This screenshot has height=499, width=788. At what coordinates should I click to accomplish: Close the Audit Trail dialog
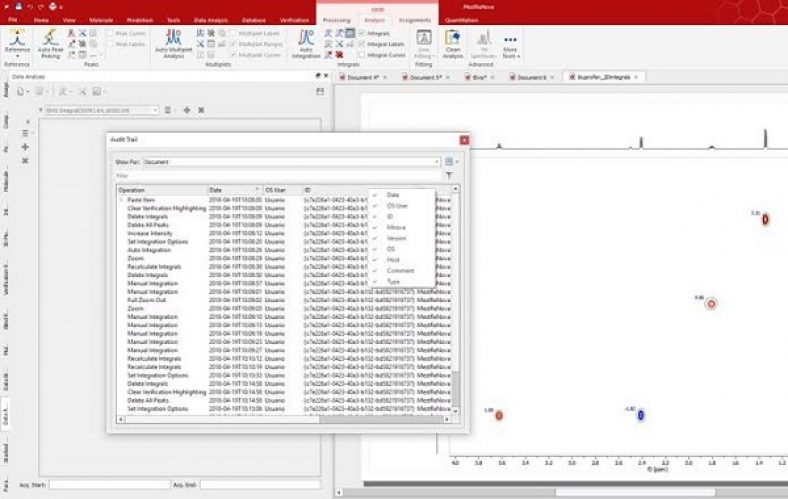tap(464, 140)
